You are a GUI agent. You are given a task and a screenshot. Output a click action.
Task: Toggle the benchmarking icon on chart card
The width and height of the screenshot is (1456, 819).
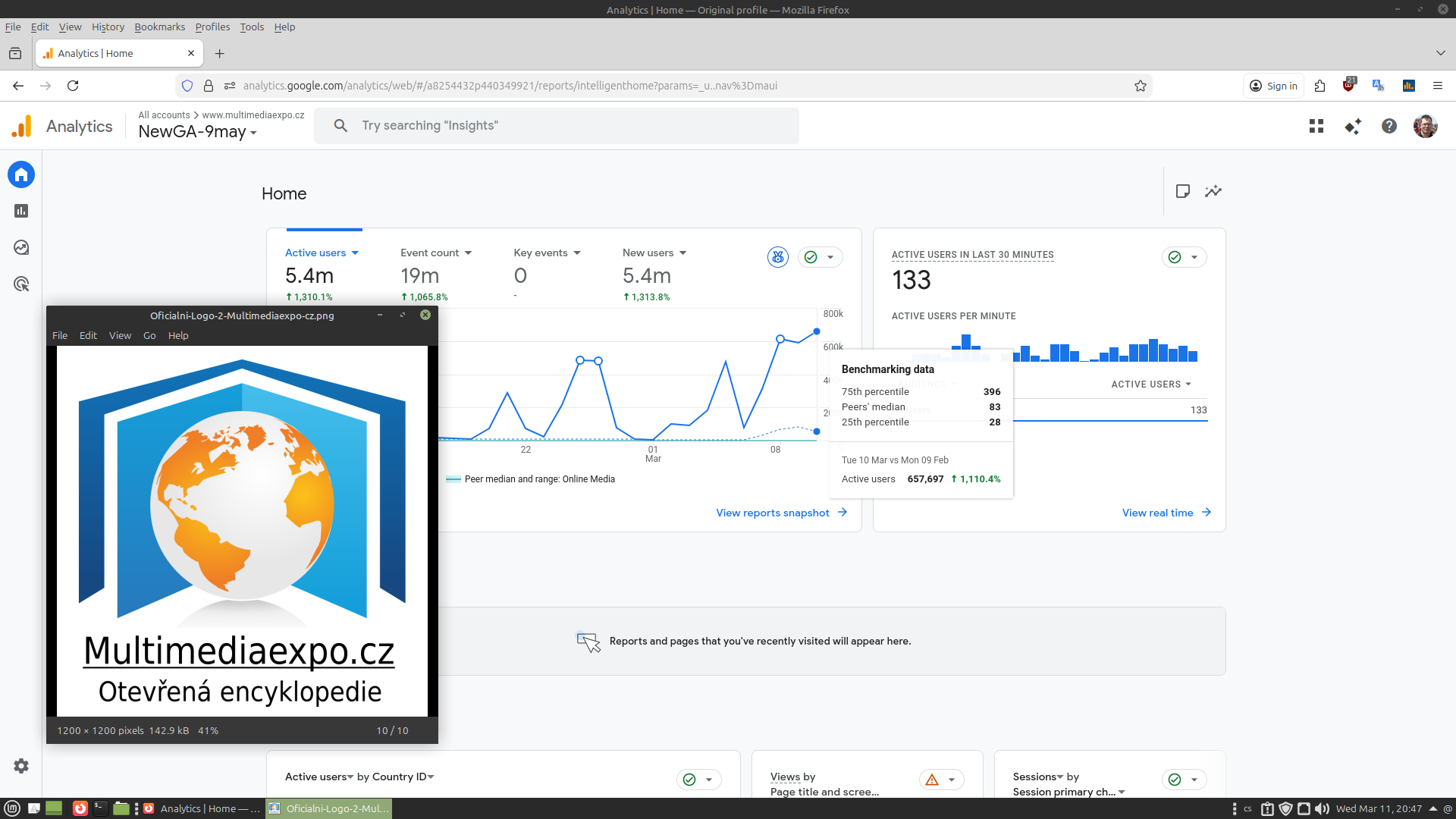(x=778, y=257)
